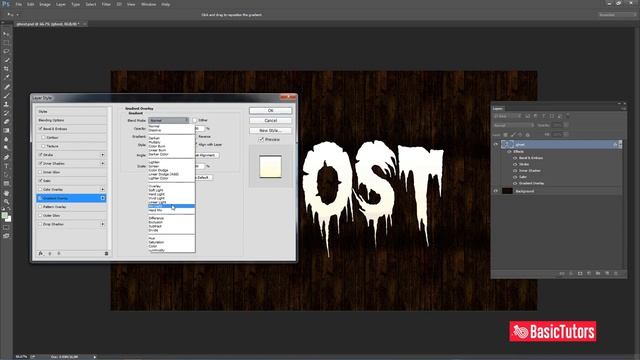The image size is (640, 360).
Task: Choose Multiply from blend mode list
Action: point(154,142)
